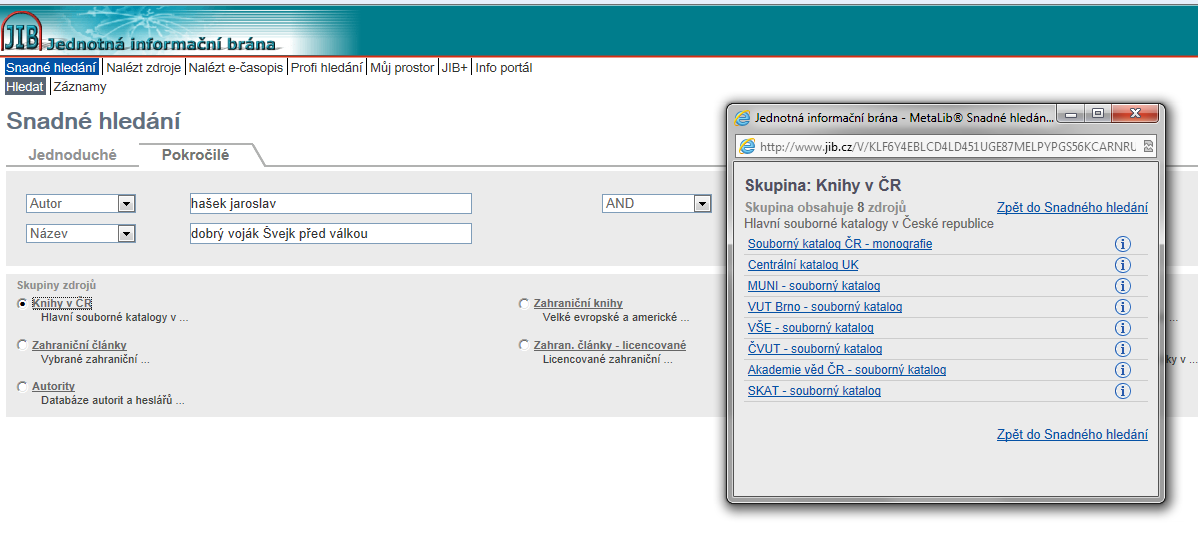Close the MetaLib popup window

[x=1135, y=115]
